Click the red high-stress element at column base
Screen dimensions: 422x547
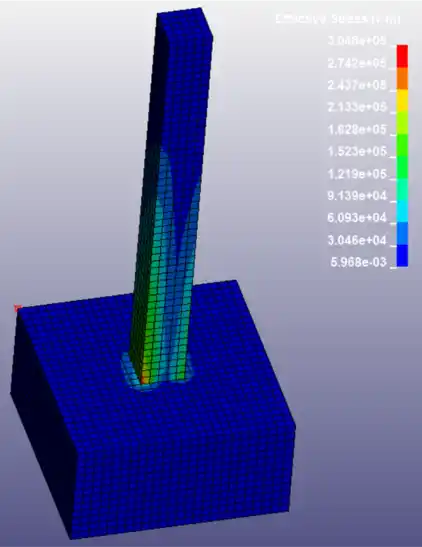point(144,379)
